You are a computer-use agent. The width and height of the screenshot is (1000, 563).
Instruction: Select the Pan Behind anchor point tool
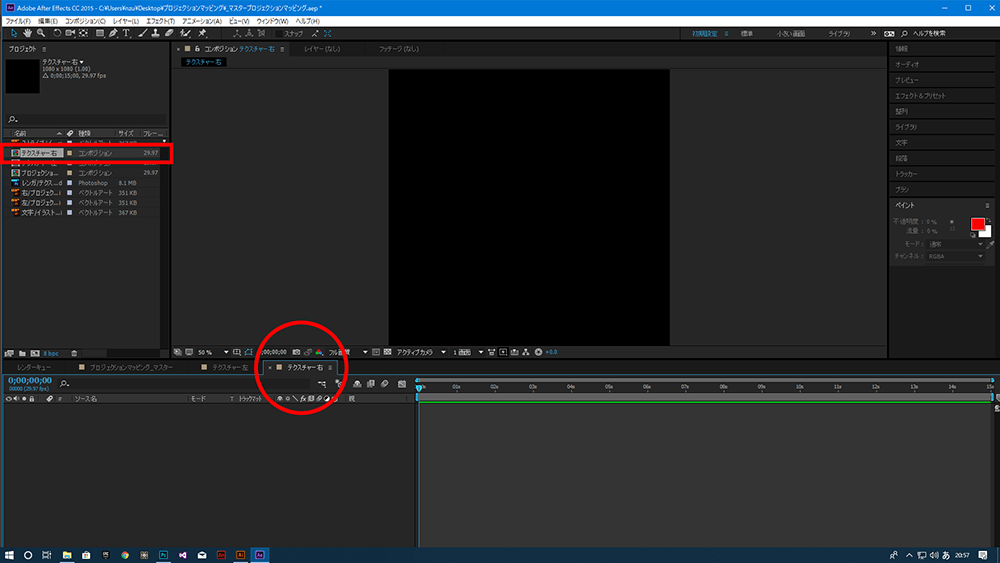point(84,33)
